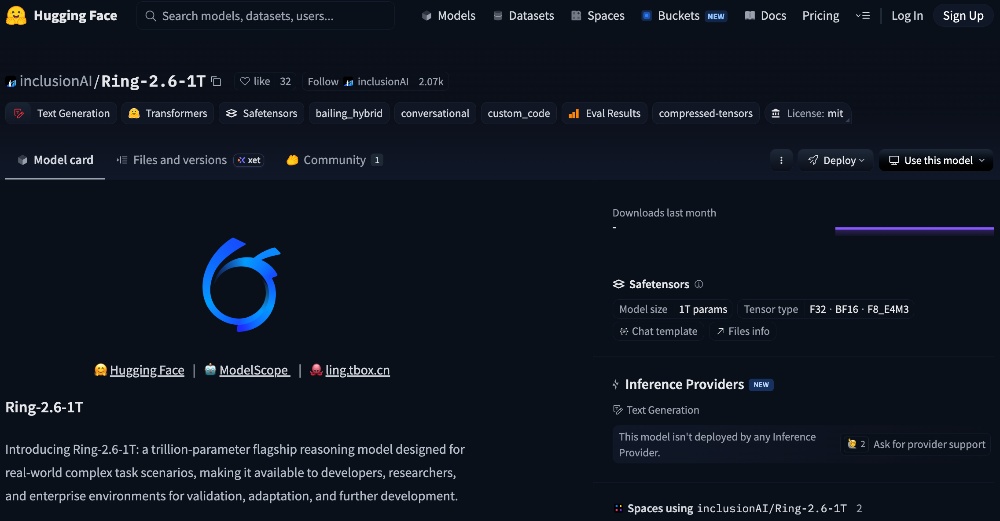Expand the more navigation menu icon
Screen dimensions: 1000x521
coord(863,15)
